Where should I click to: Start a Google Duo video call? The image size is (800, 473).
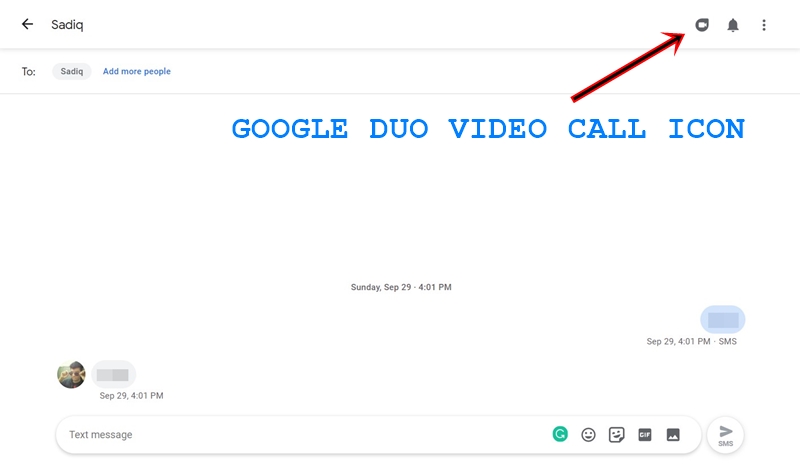coord(702,24)
